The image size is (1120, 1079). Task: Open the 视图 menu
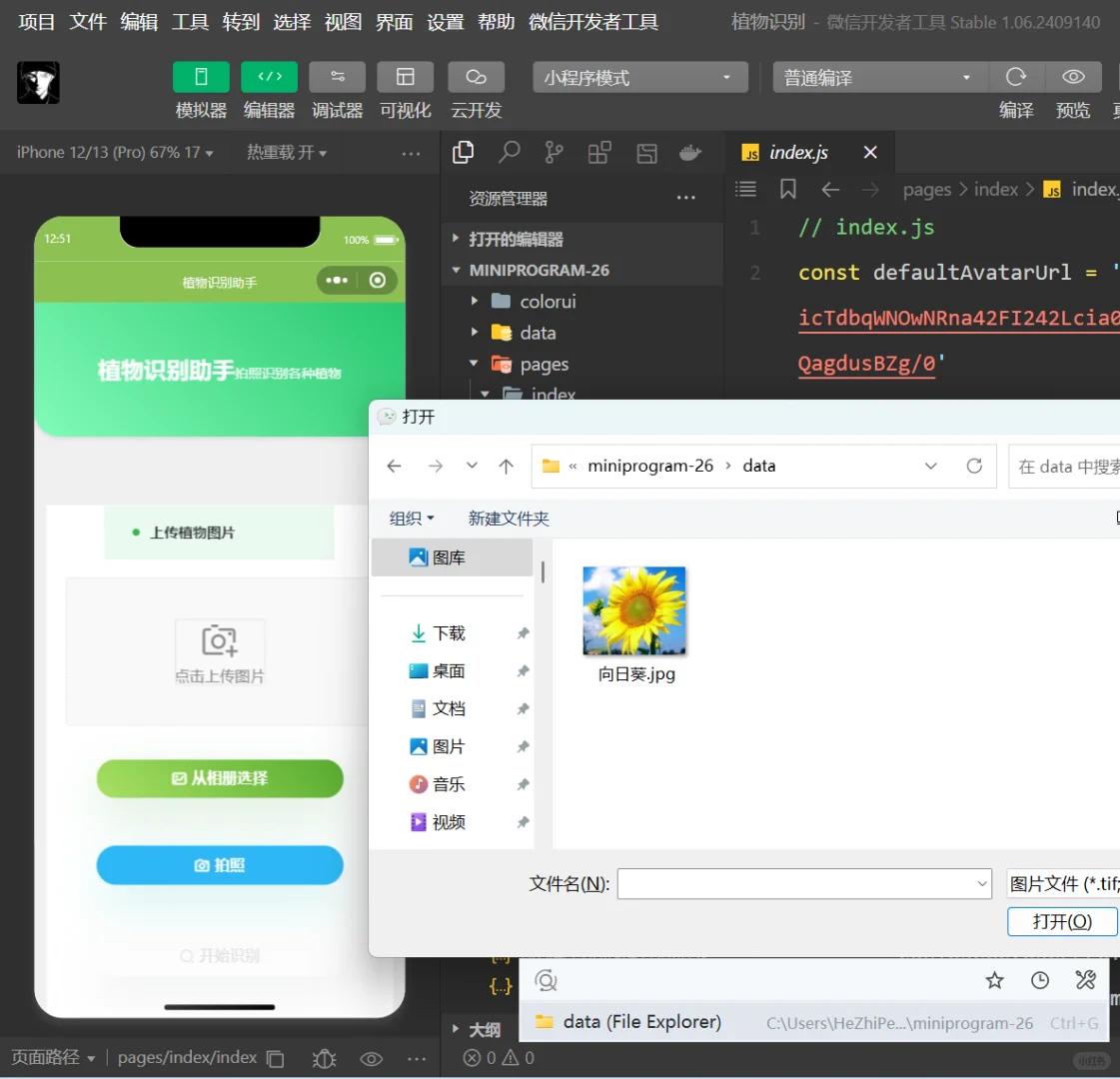[343, 22]
